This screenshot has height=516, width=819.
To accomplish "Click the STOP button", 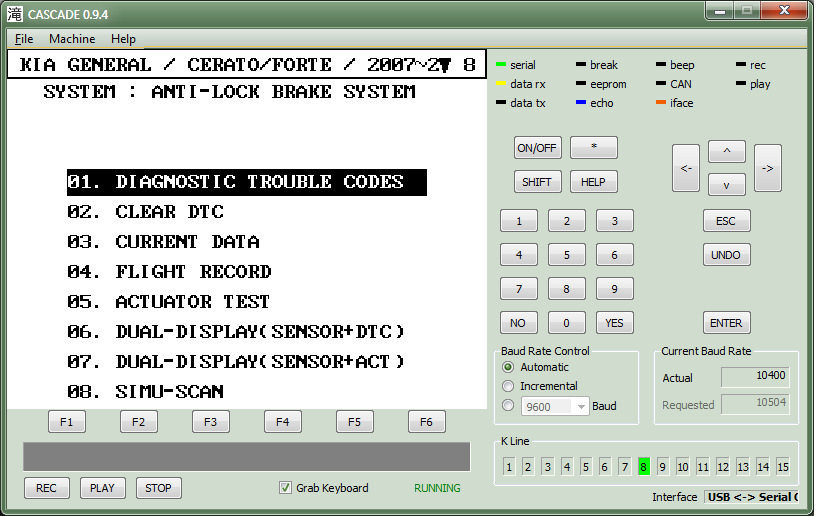I will tap(159, 488).
